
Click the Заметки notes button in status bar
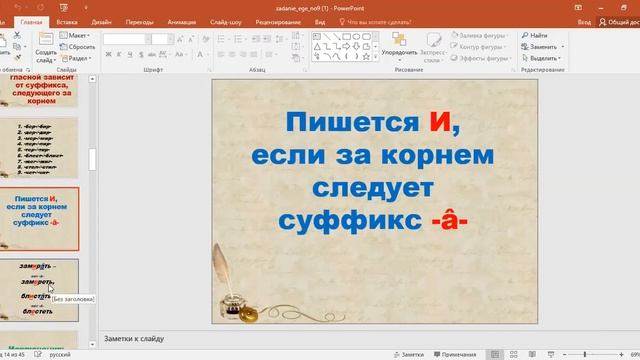tap(409, 355)
